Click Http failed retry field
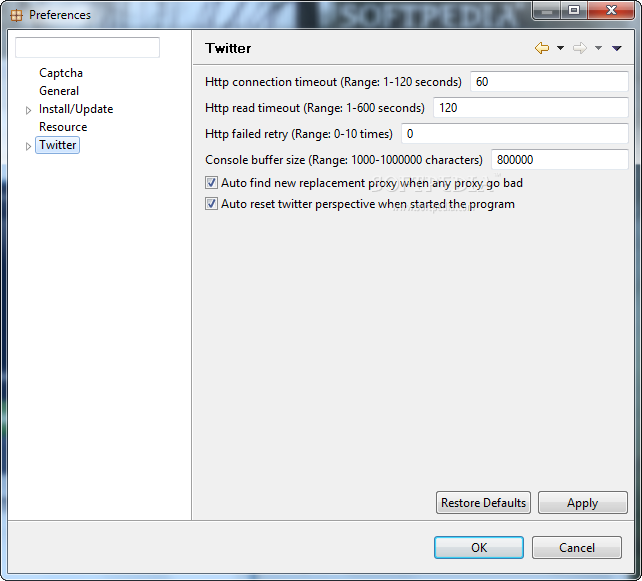The height and width of the screenshot is (581, 642). click(515, 133)
